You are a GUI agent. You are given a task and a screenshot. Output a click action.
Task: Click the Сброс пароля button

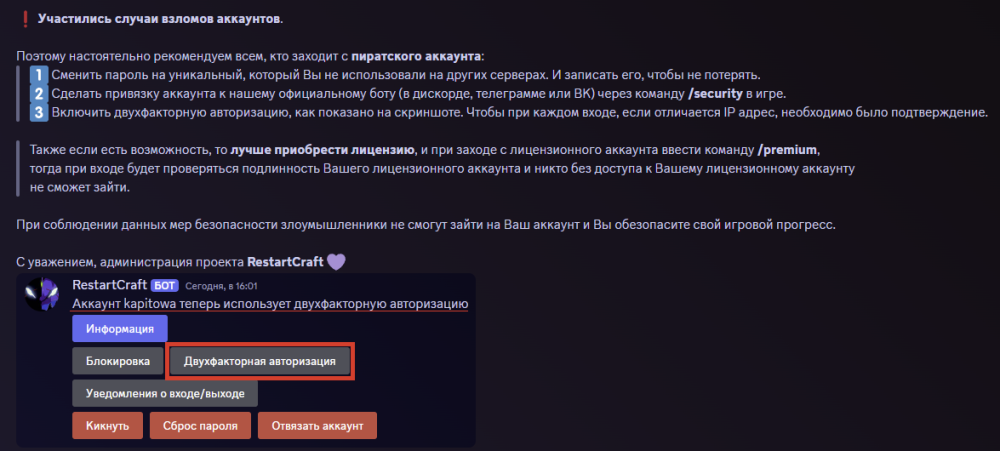tap(200, 425)
